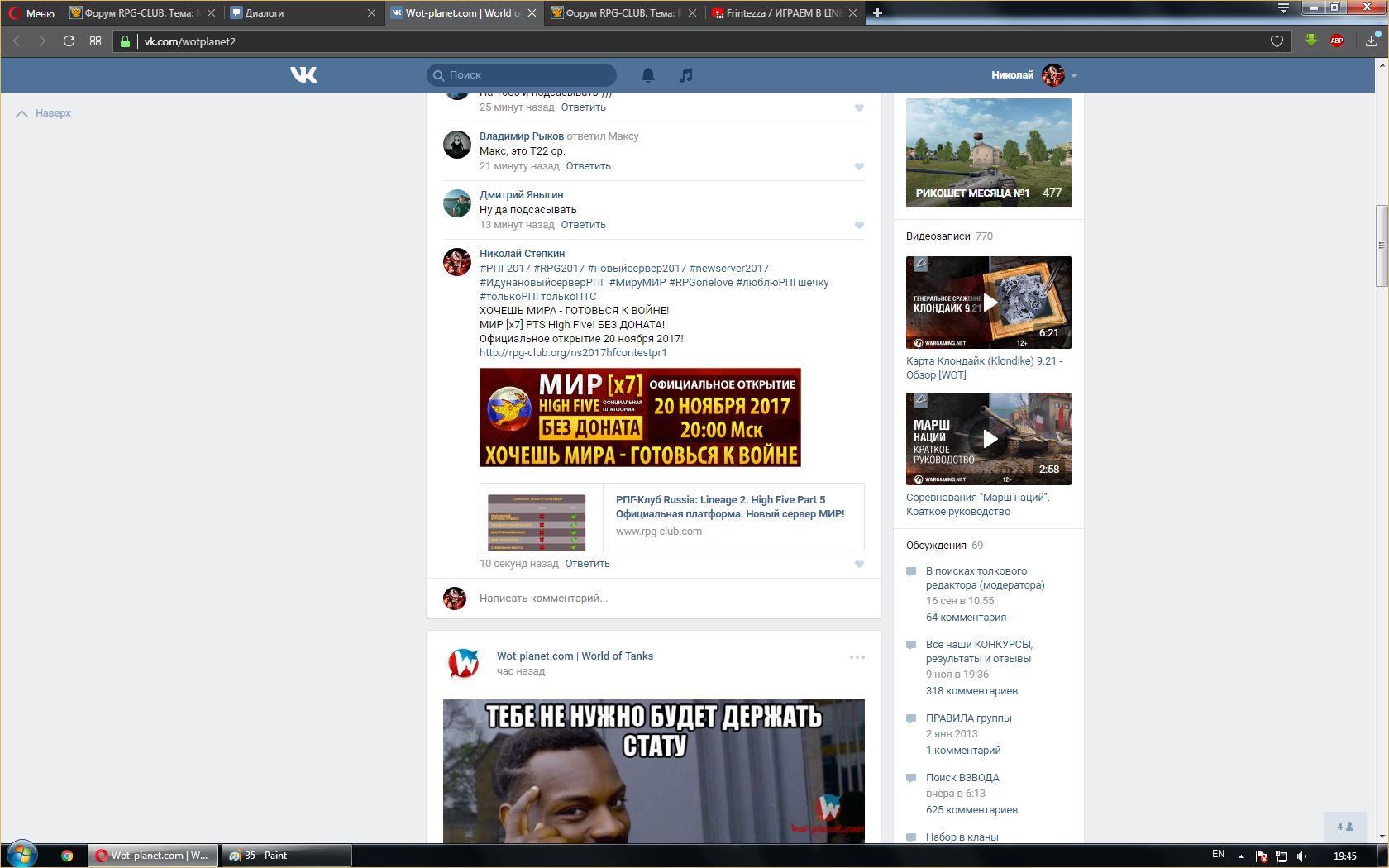1389x868 pixels.
Task: Open browser downloads button
Action: coord(1371,41)
